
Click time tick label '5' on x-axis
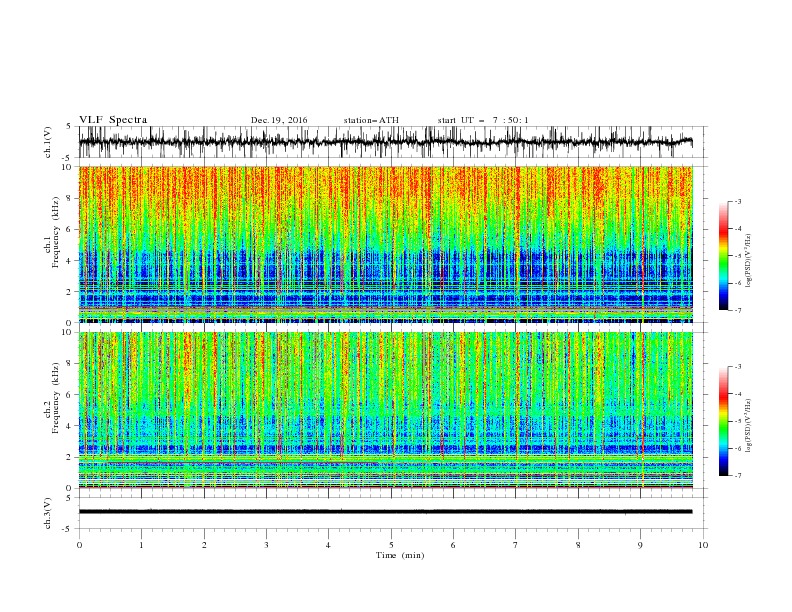click(x=391, y=545)
